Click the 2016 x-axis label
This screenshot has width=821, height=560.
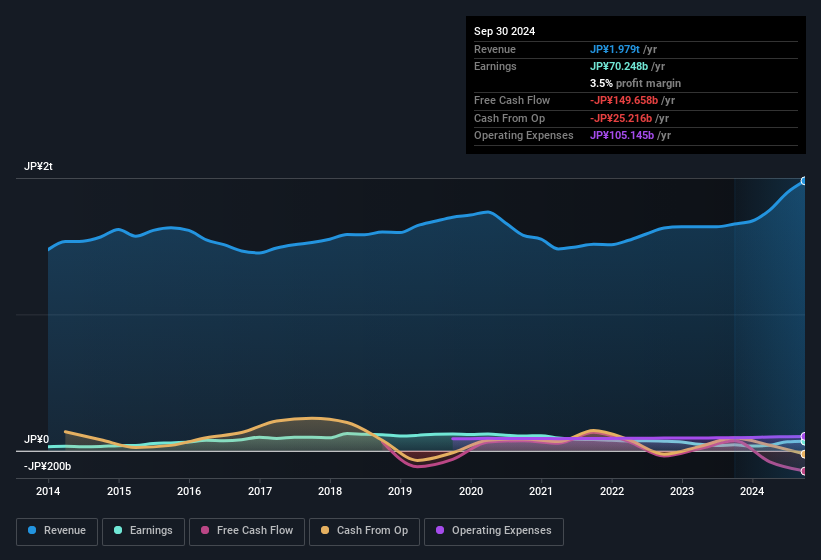click(x=189, y=491)
